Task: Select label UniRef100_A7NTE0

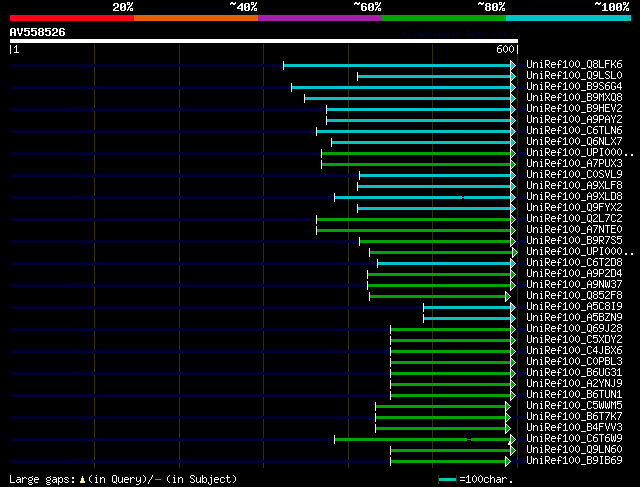Action: pos(574,229)
